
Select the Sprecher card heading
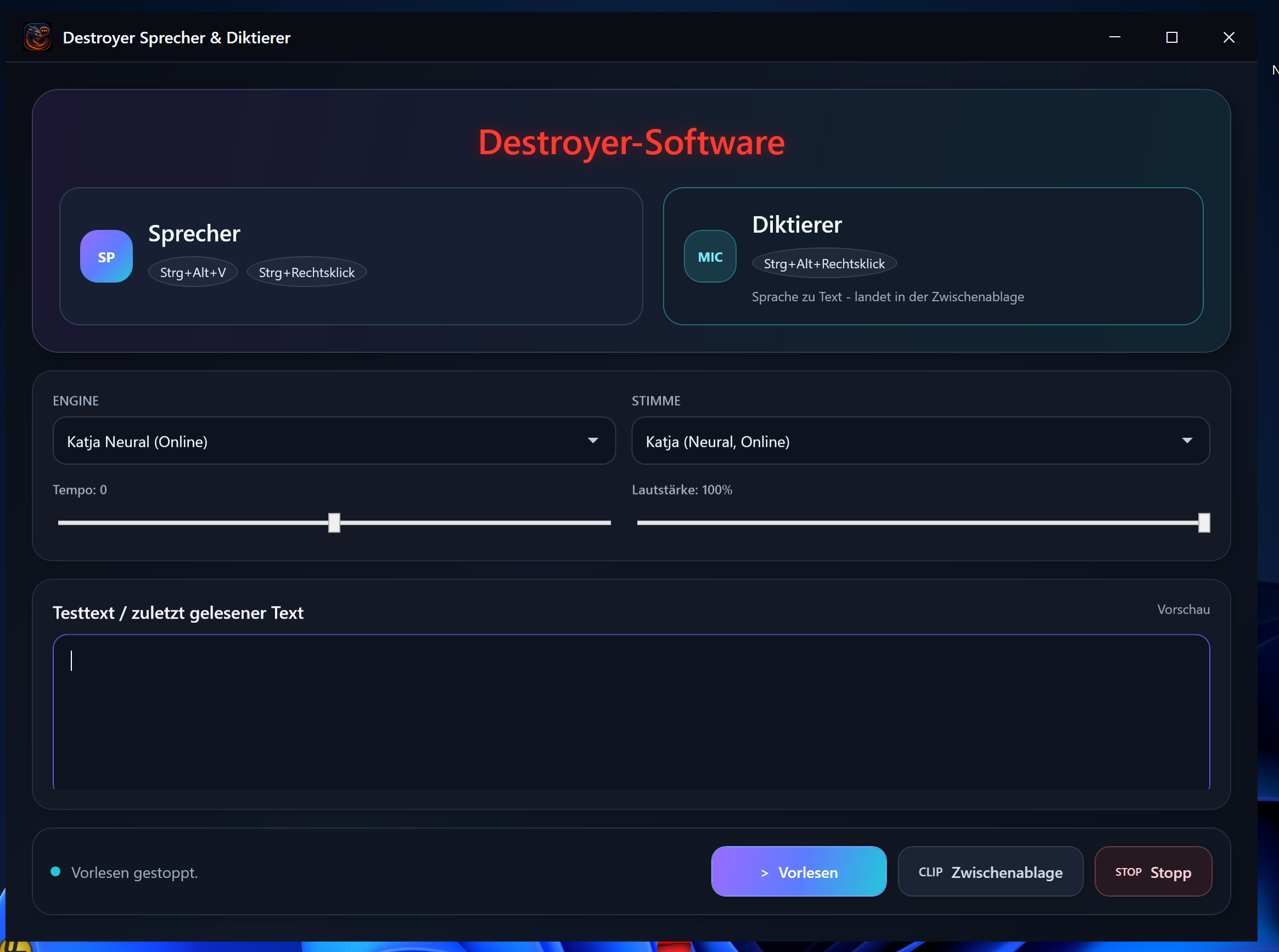point(194,233)
